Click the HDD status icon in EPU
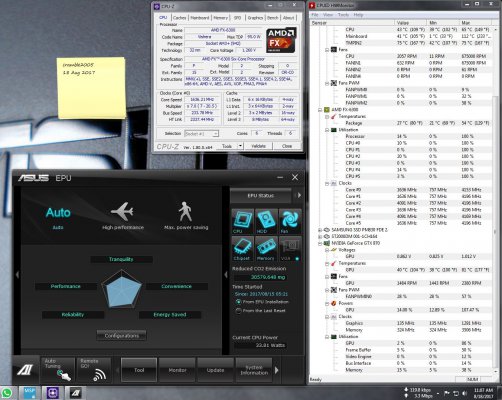 pyautogui.click(x=266, y=221)
